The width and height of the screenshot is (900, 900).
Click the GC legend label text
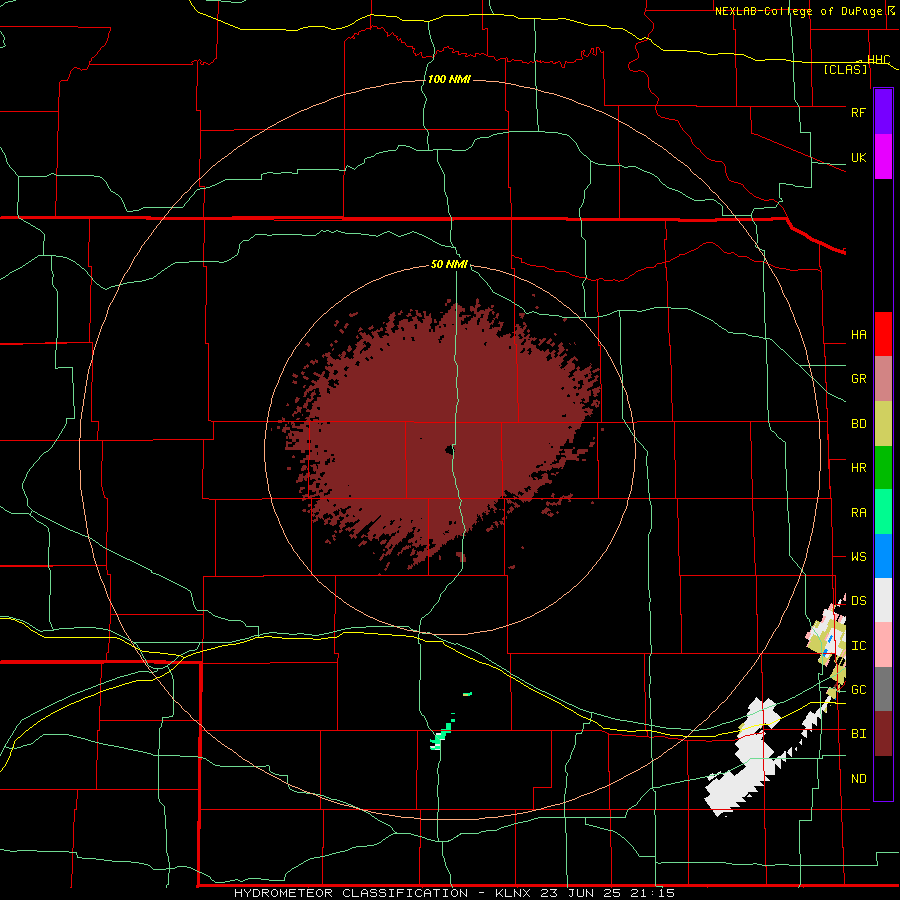(858, 690)
